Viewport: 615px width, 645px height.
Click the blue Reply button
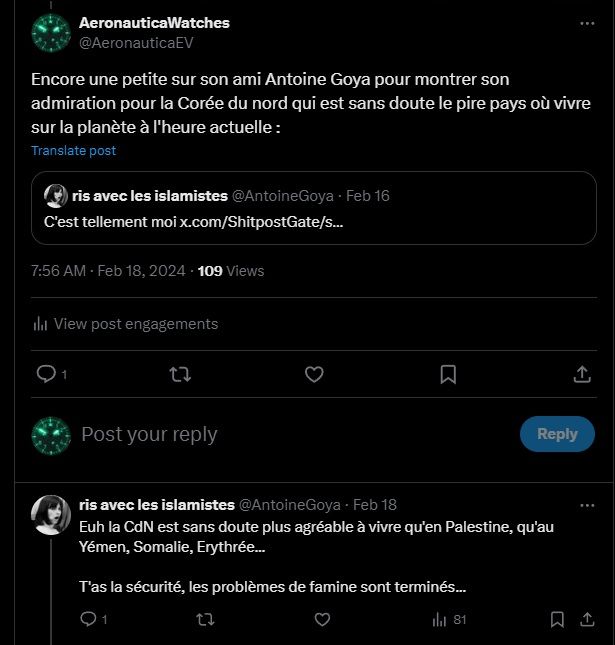coord(557,434)
